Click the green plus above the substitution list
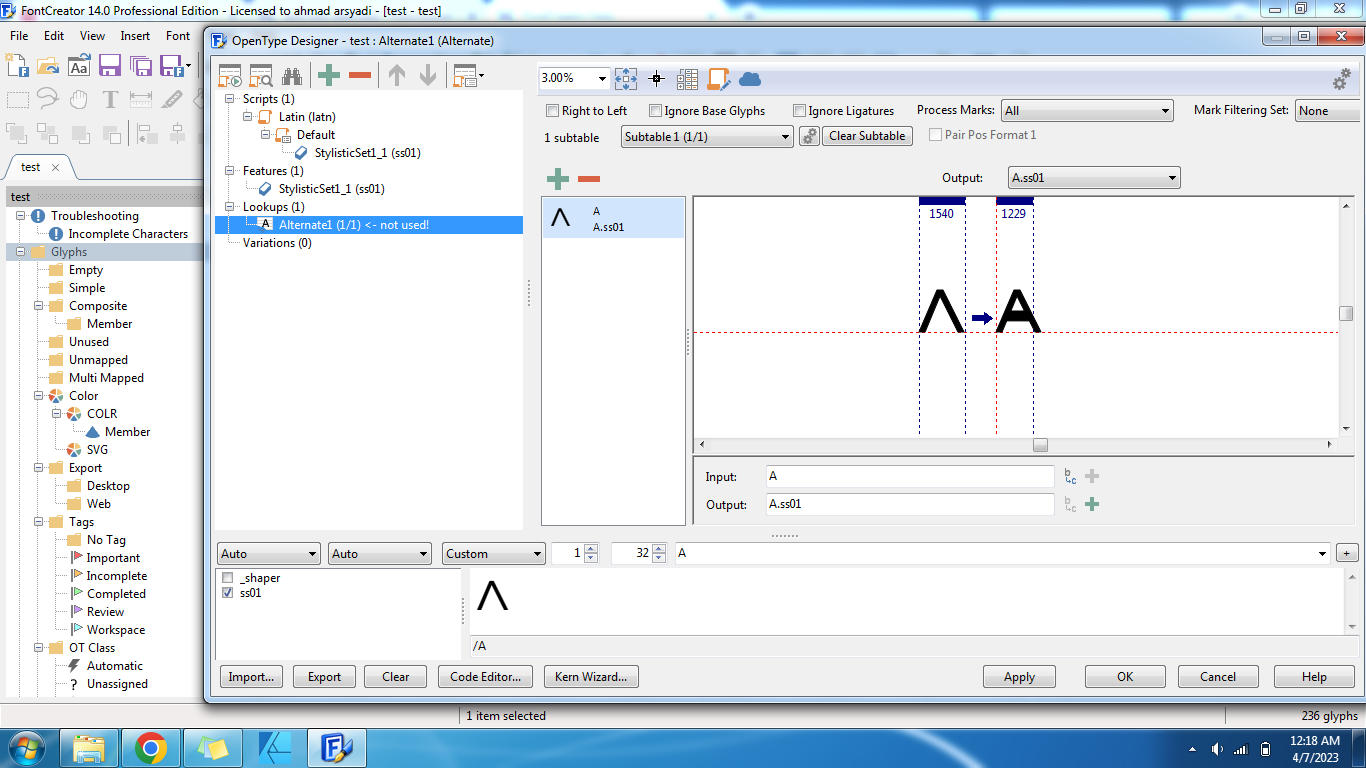Screen dimensions: 1366x768 pos(558,179)
